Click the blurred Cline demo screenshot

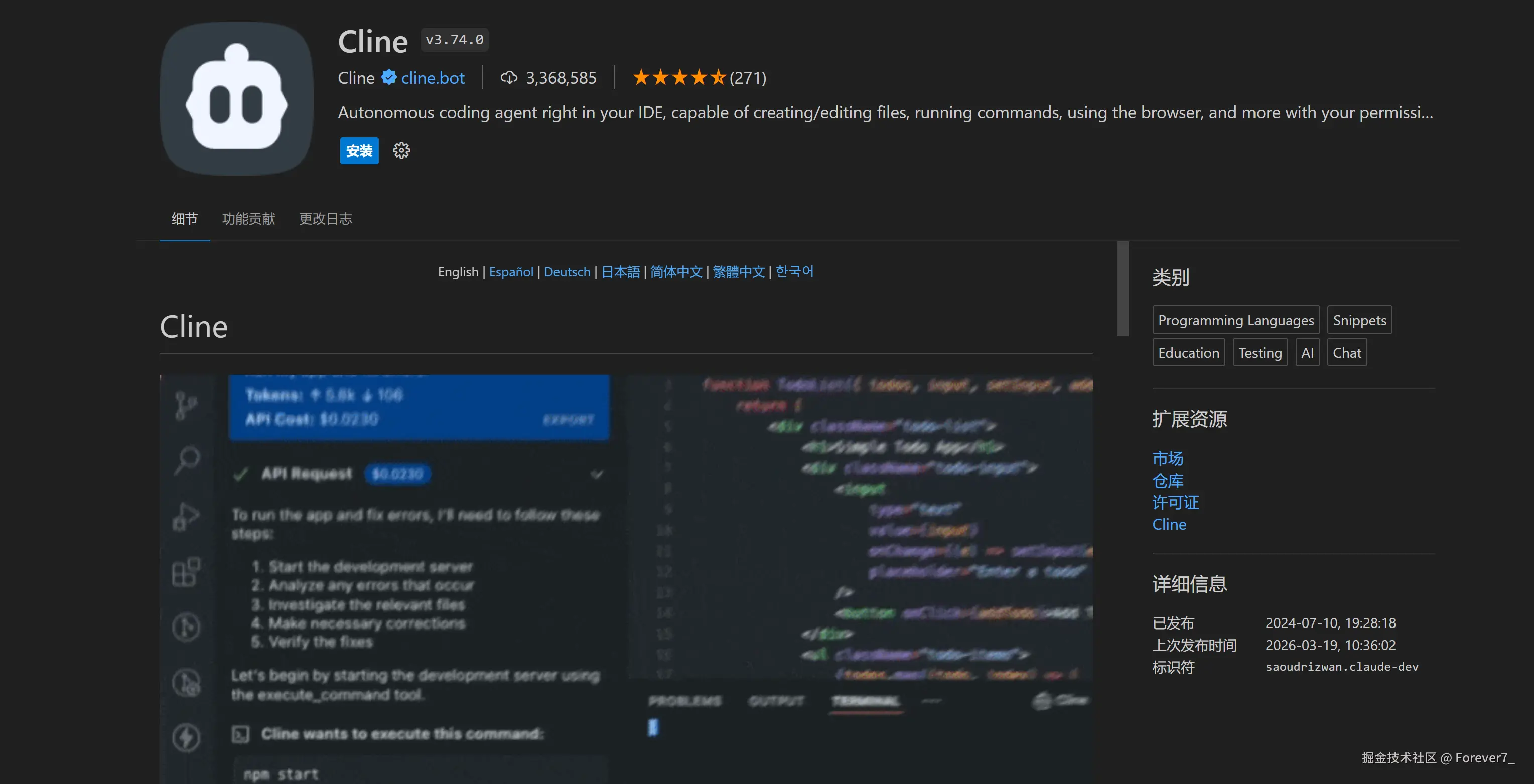[625, 577]
